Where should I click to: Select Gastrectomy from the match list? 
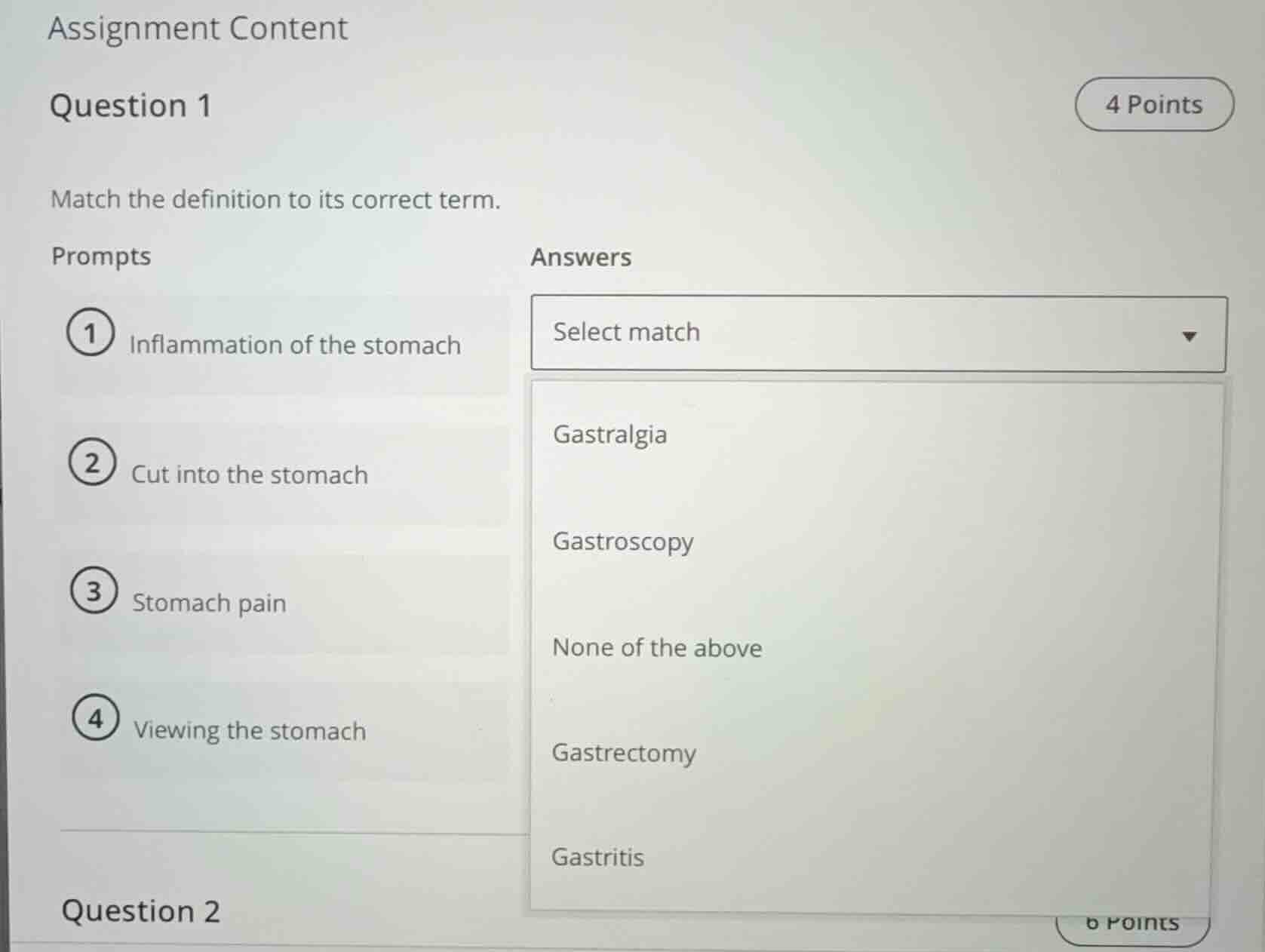tap(623, 753)
